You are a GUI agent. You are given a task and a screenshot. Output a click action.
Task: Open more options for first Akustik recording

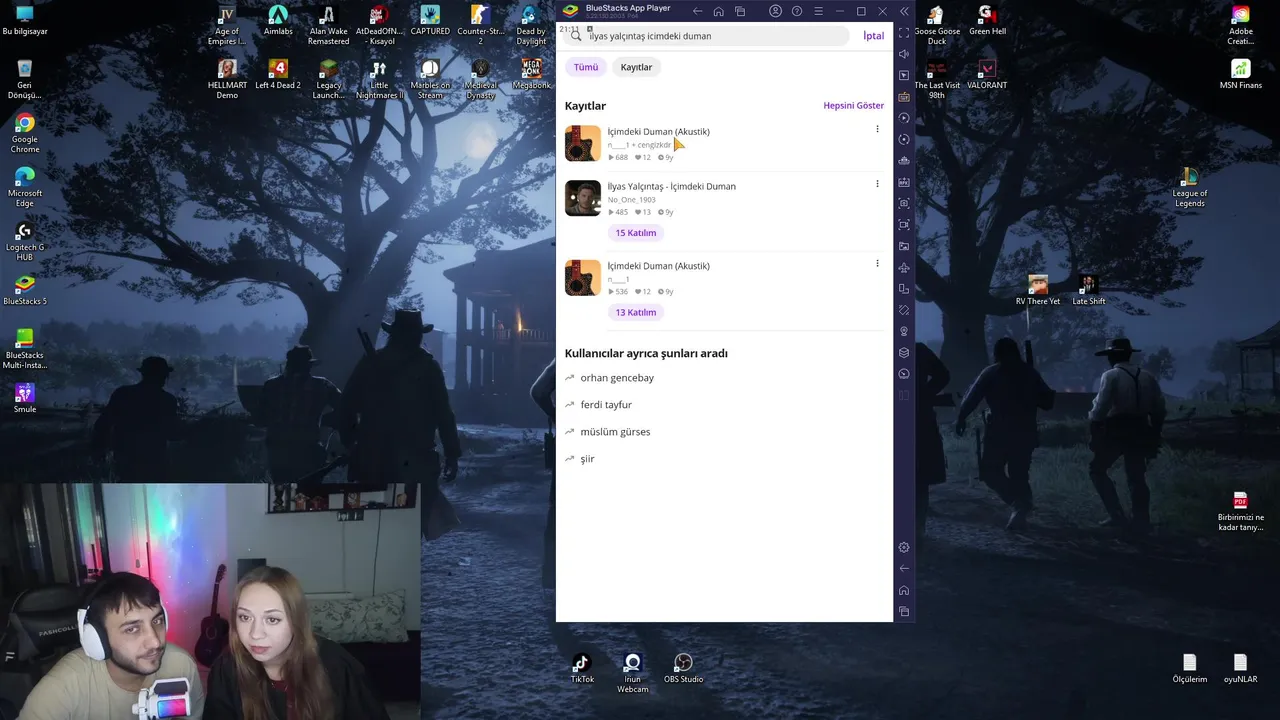tap(877, 129)
